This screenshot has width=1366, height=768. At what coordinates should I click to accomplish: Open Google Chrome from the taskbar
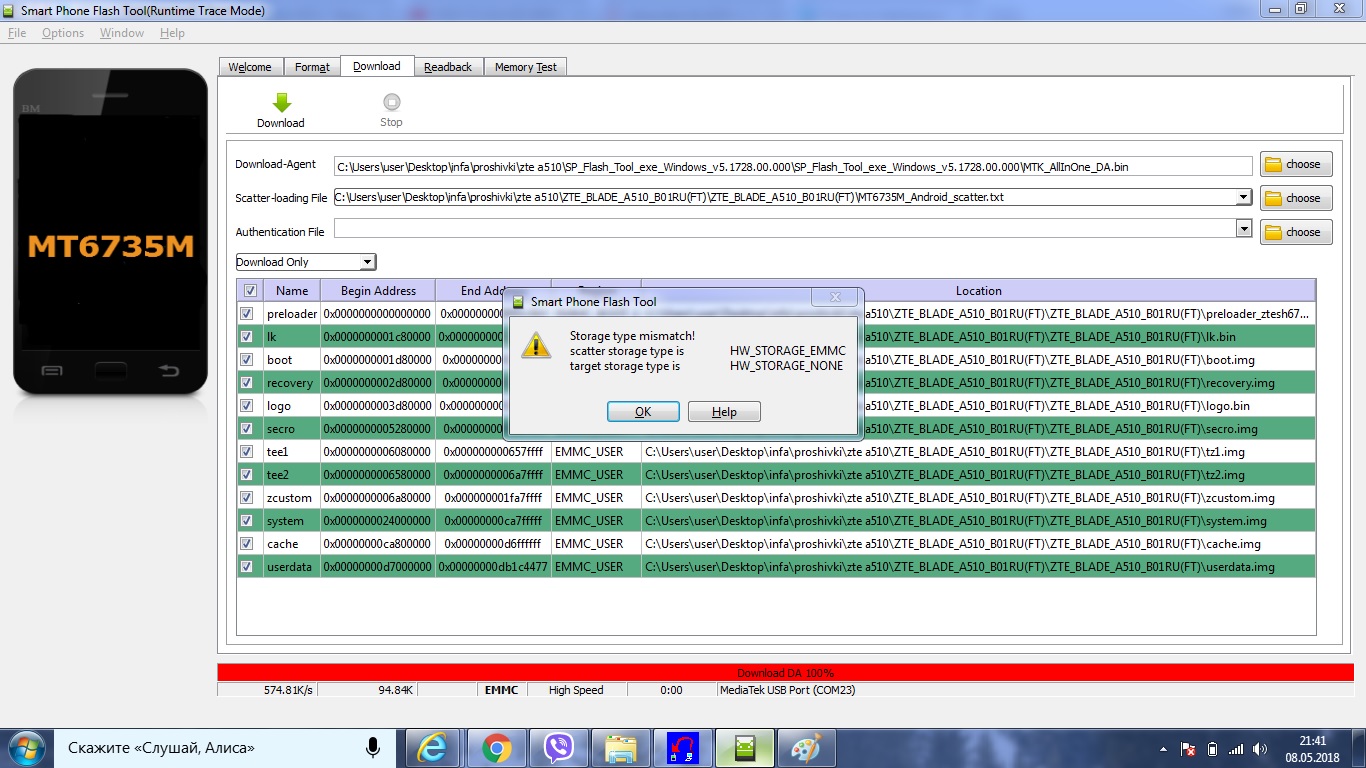point(496,748)
